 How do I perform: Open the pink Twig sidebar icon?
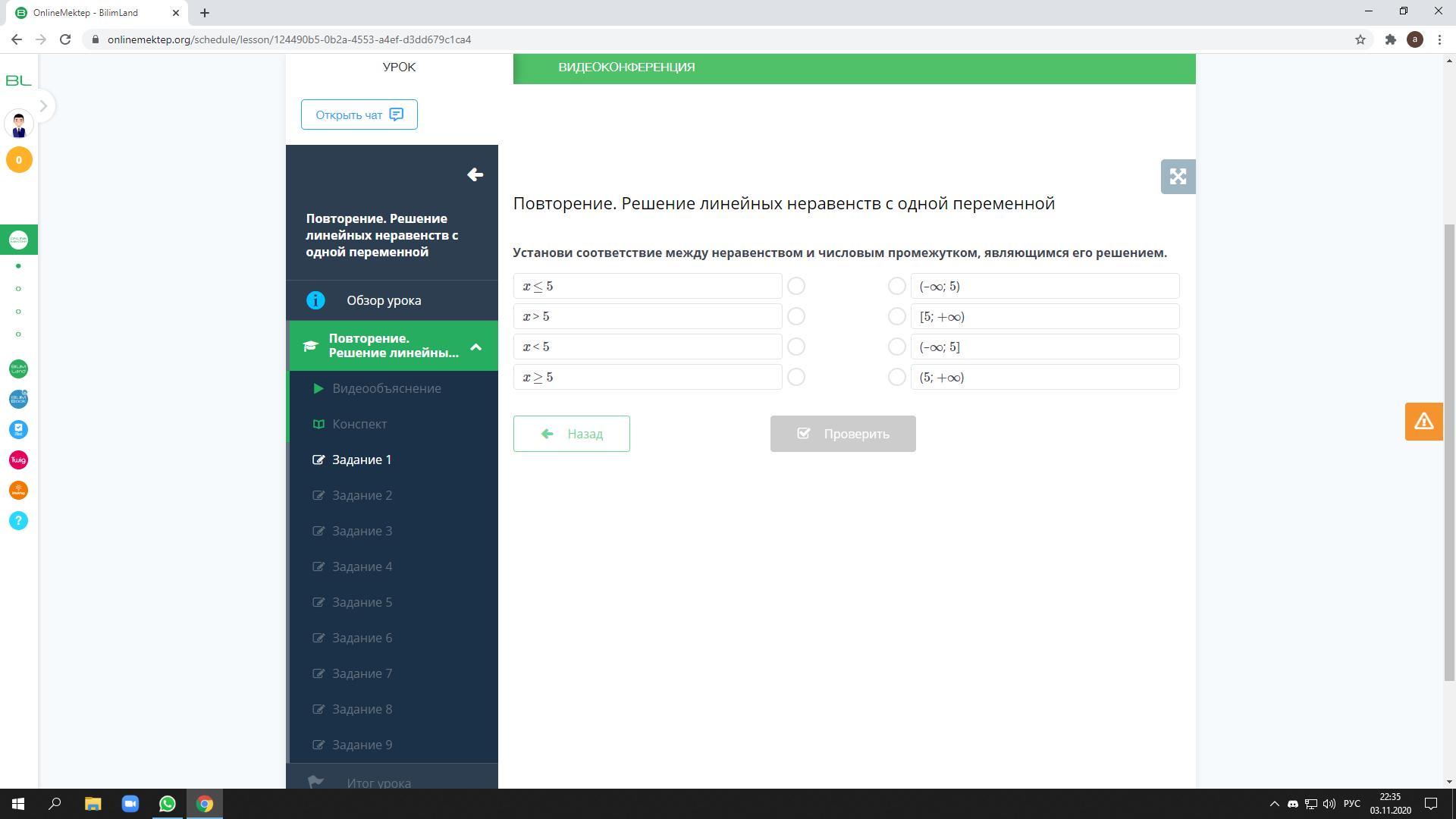(18, 460)
